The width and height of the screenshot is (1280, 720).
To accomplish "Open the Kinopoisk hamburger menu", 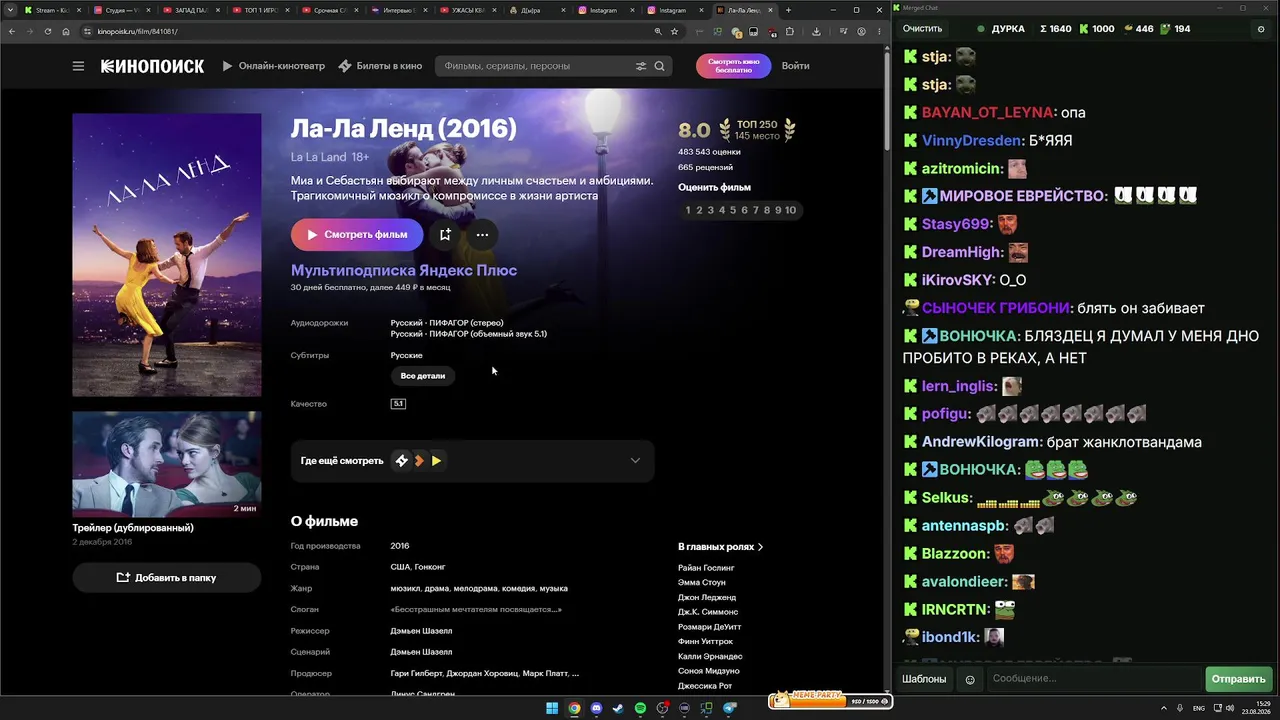I will [78, 66].
